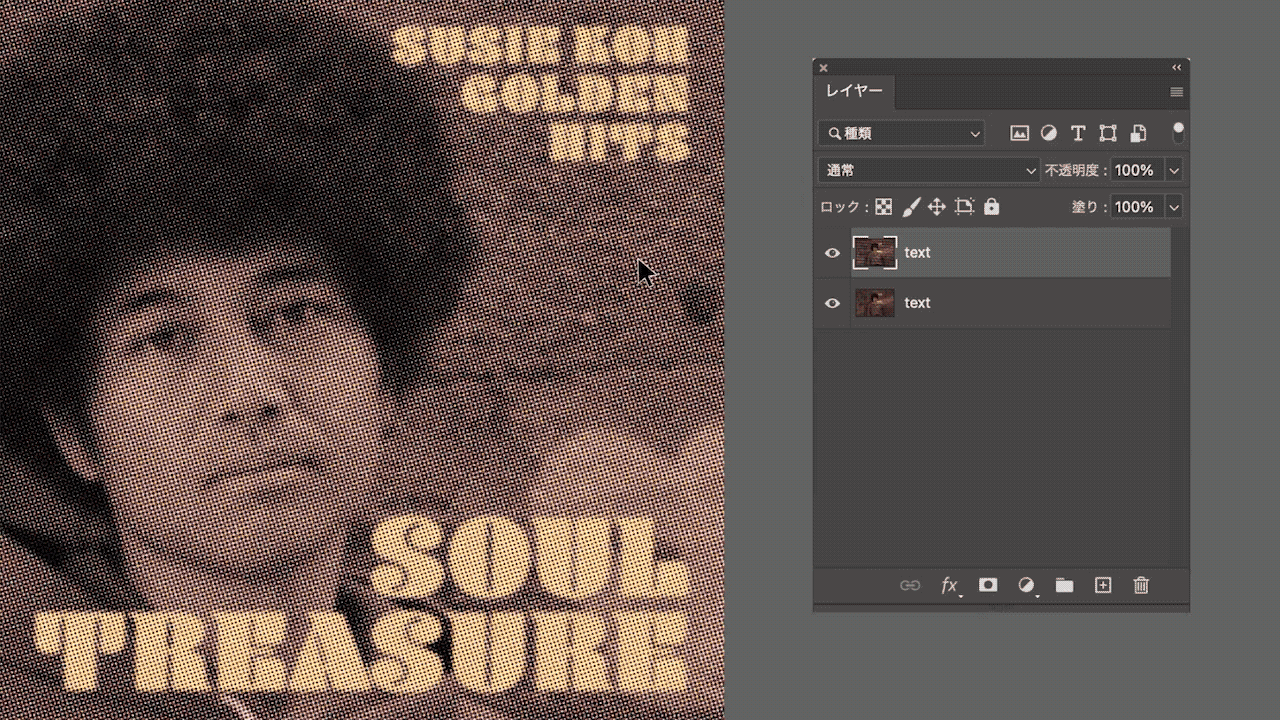This screenshot has width=1280, height=720.
Task: Open the 不透明度 opacity slider arrow
Action: (x=1175, y=171)
